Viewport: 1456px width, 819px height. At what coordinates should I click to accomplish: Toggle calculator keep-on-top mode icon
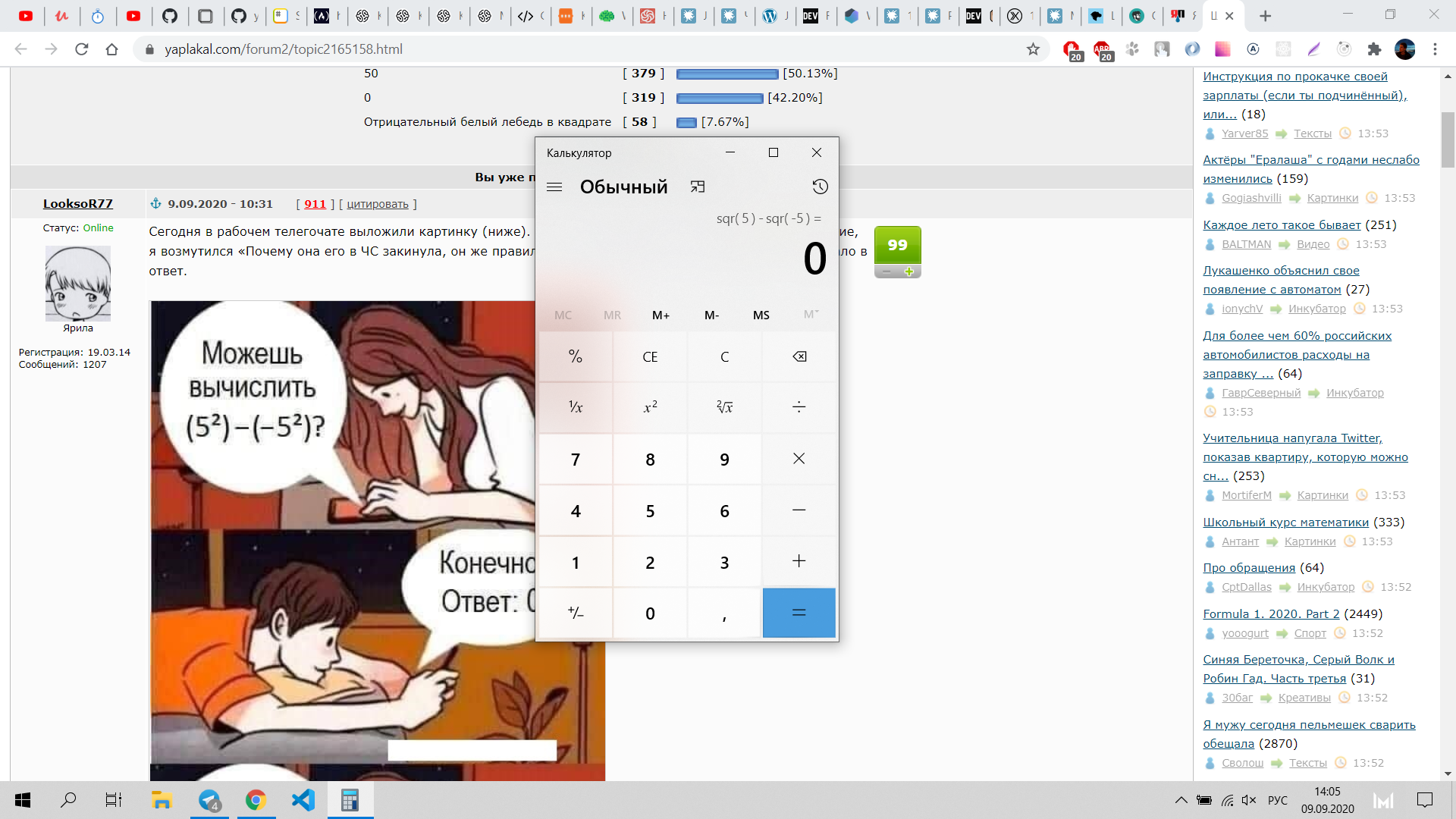pos(698,187)
